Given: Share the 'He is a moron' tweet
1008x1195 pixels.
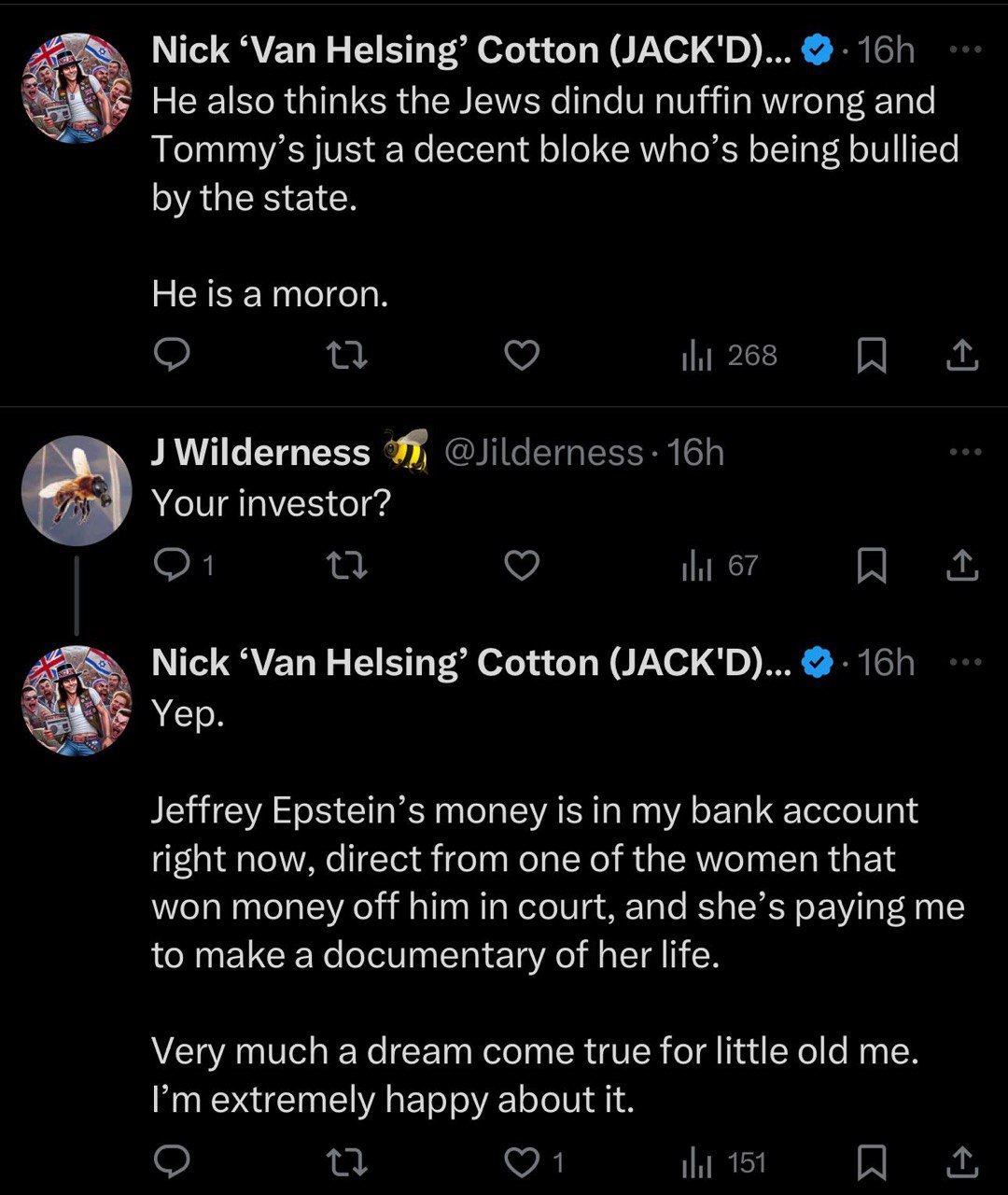Looking at the screenshot, I should (962, 355).
